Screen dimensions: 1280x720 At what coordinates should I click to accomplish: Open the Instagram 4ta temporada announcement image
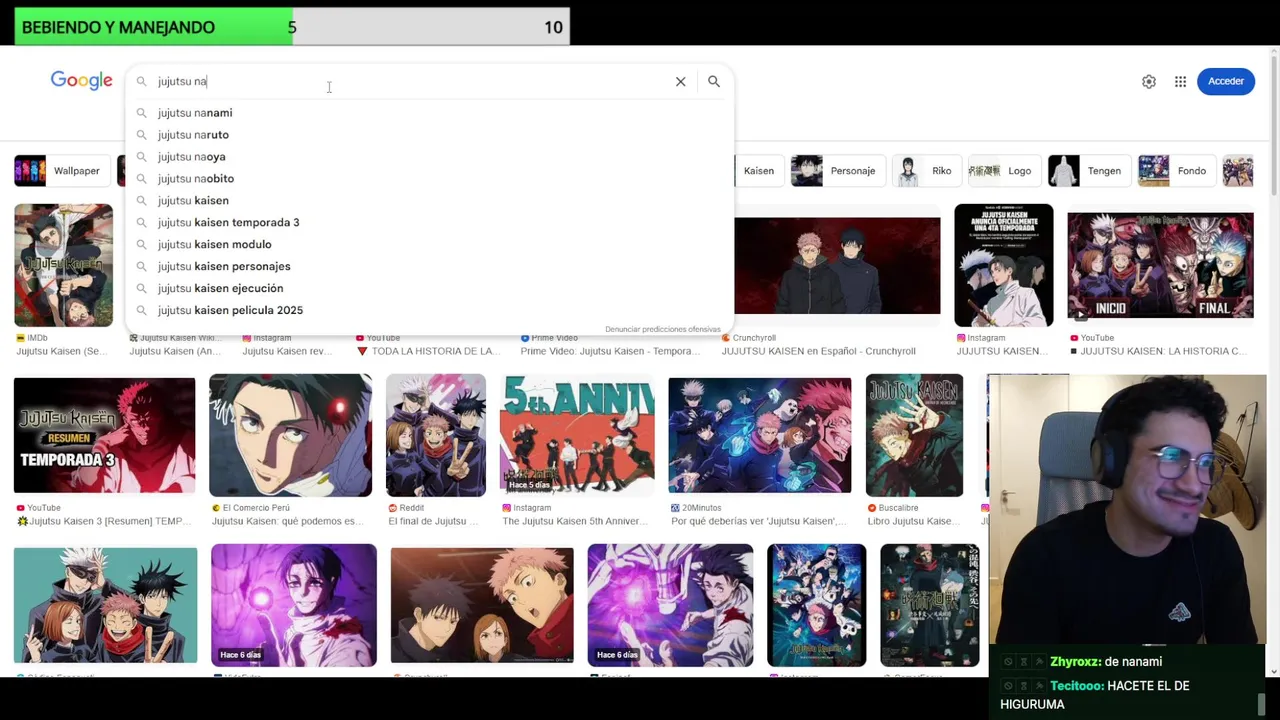pos(1003,265)
